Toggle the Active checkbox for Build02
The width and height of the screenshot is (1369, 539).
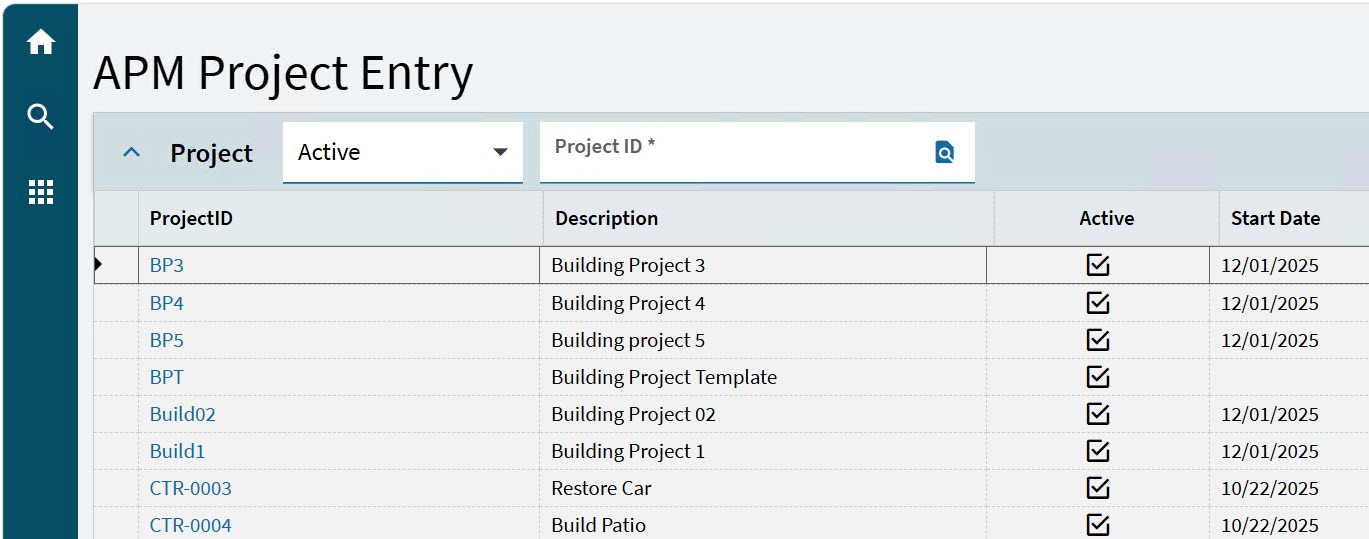pyautogui.click(x=1098, y=413)
